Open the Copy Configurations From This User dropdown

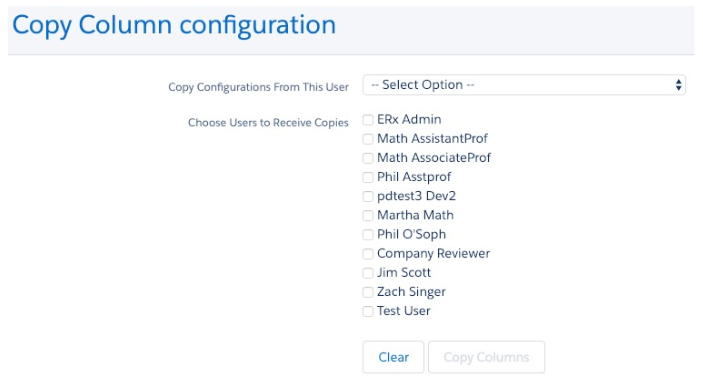524,85
